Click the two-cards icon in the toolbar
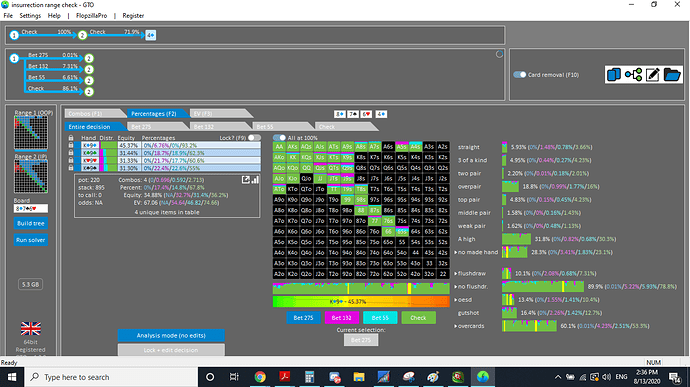690x387 pixels. coord(613,75)
